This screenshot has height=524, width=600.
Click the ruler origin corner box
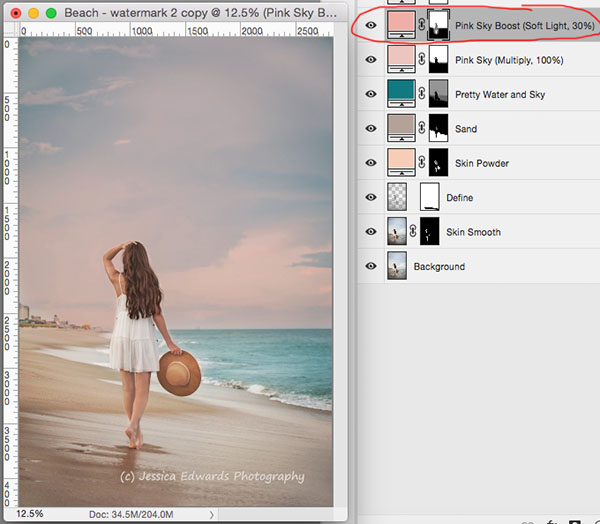tap(11, 29)
